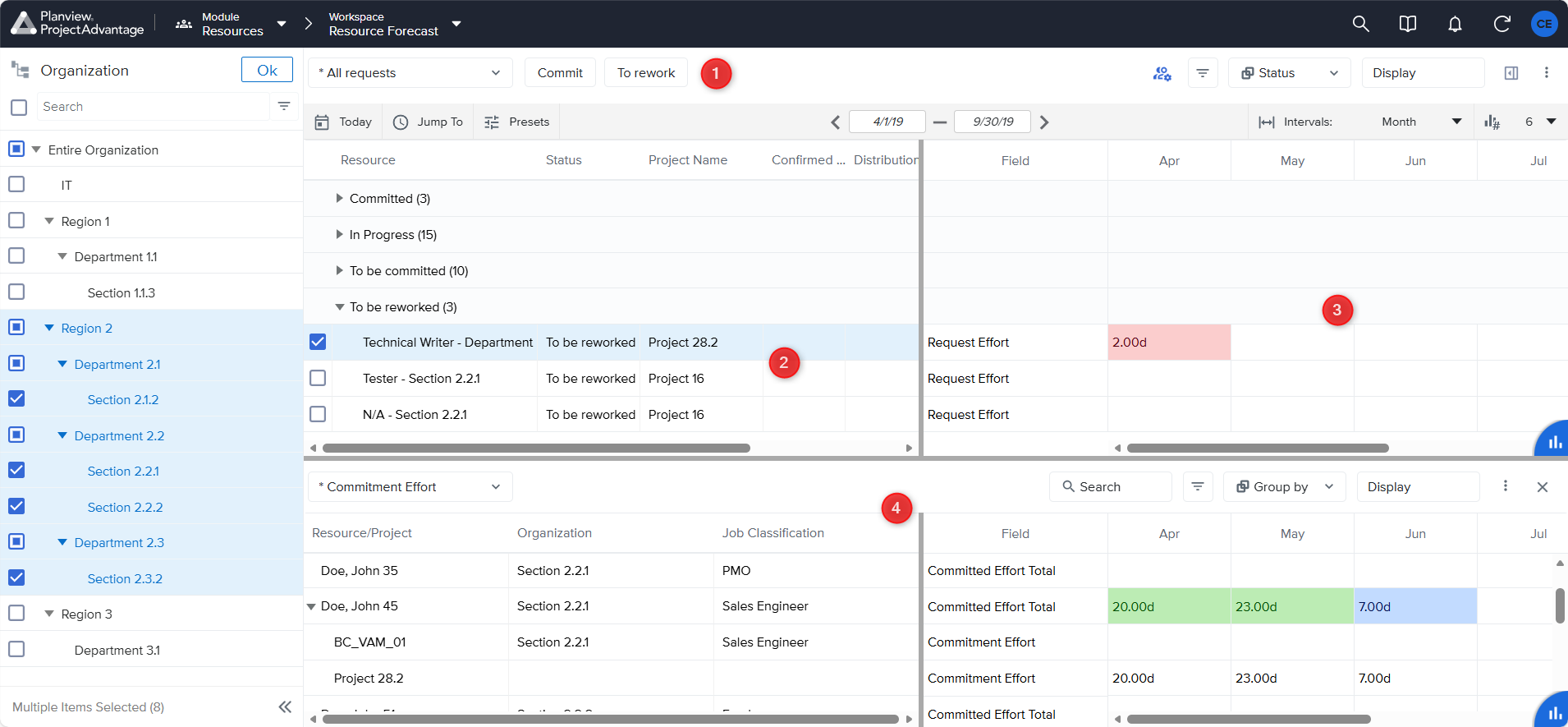Check the Tester - Section 2.2.1 row

[318, 378]
